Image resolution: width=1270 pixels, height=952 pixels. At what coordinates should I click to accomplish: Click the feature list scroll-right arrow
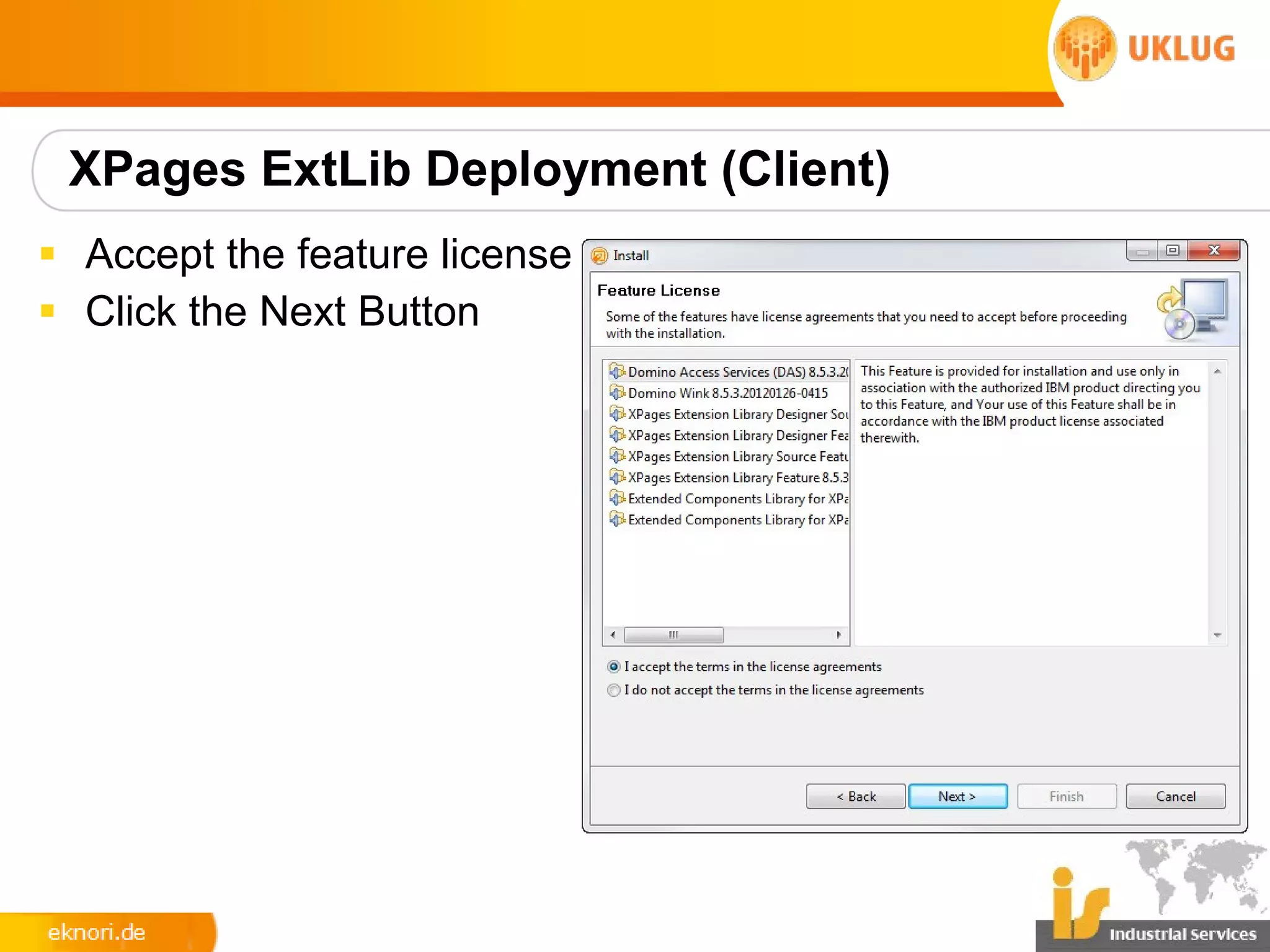pos(839,635)
